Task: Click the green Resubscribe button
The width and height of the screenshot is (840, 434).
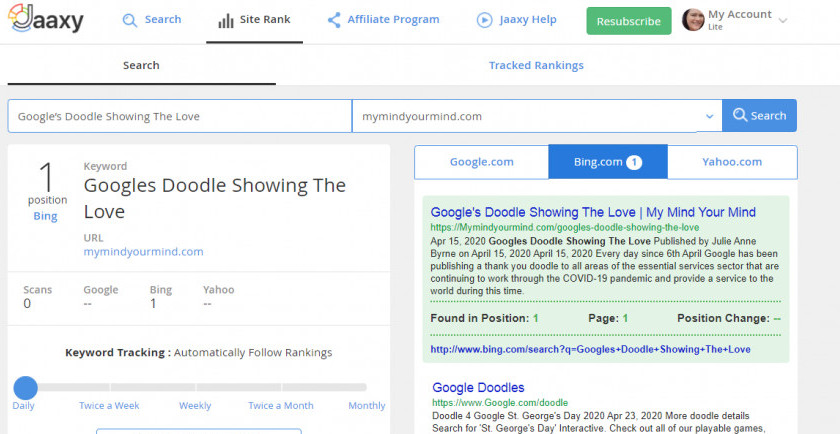Action: 628,21
